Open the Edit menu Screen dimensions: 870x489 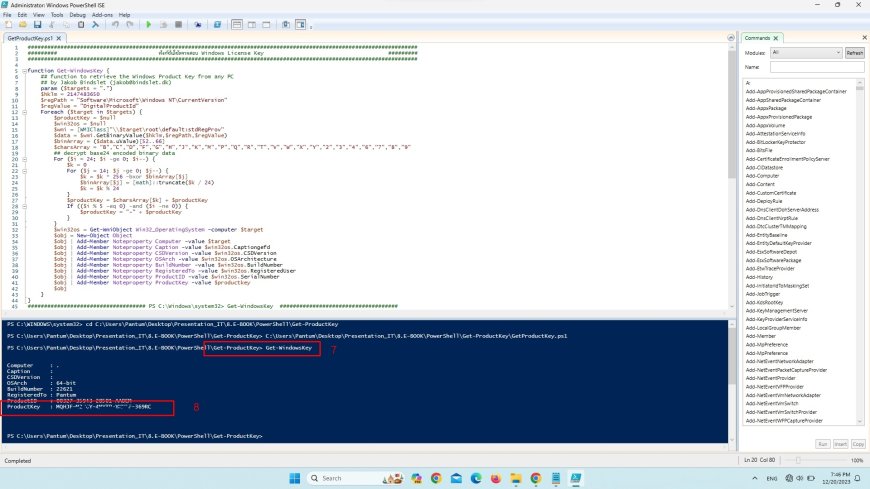(22, 15)
